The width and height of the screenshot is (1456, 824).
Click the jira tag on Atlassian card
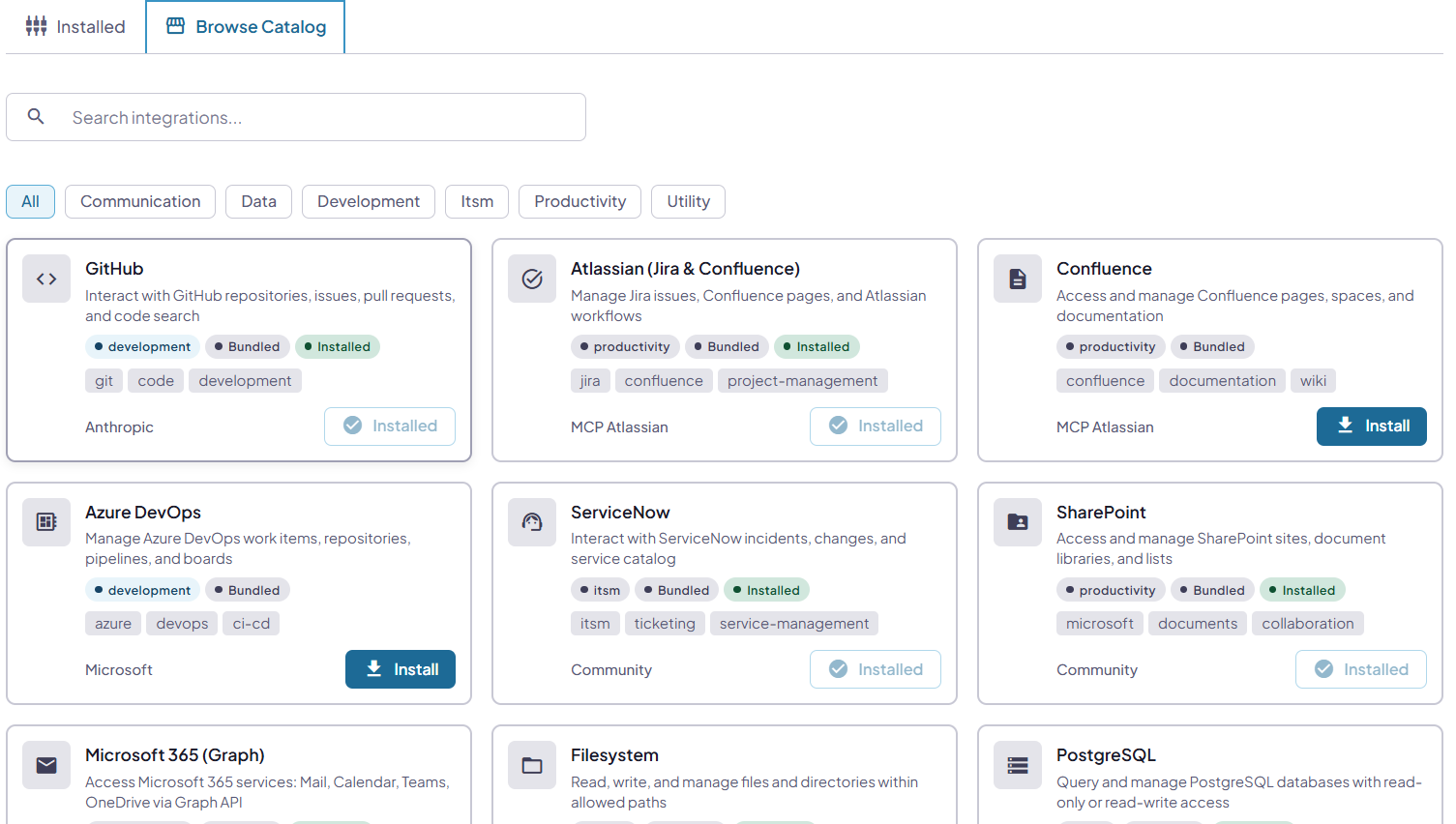click(x=590, y=380)
